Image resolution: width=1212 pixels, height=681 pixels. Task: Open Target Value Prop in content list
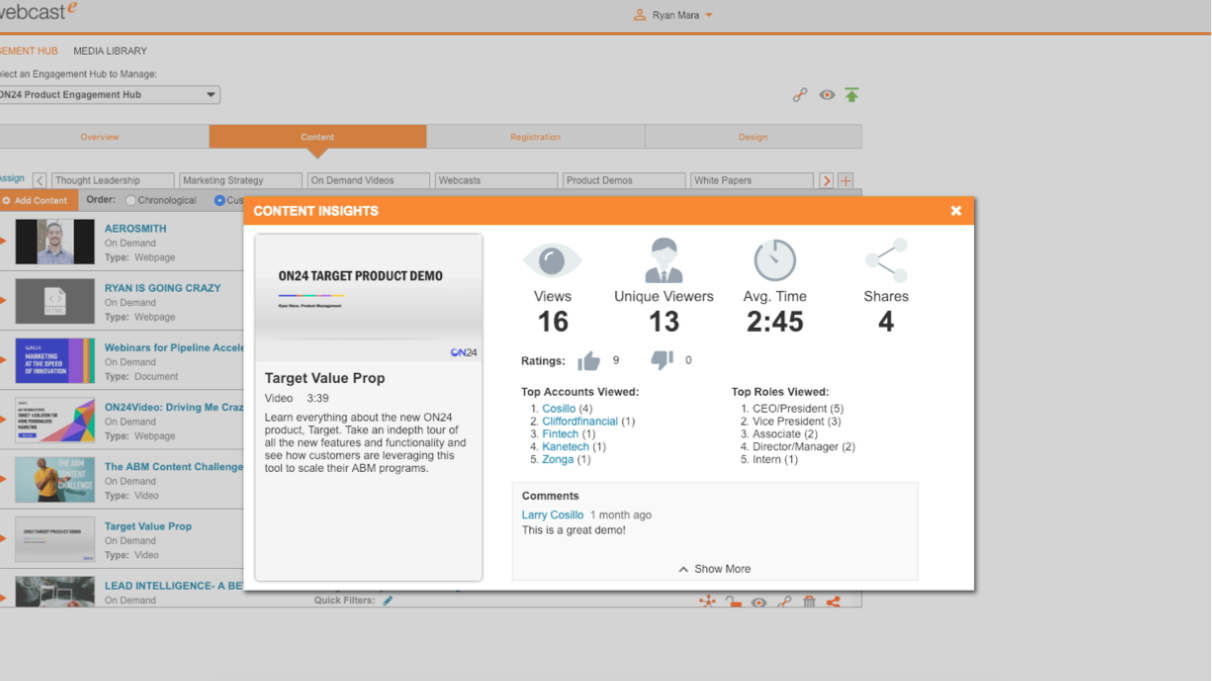click(x=148, y=526)
